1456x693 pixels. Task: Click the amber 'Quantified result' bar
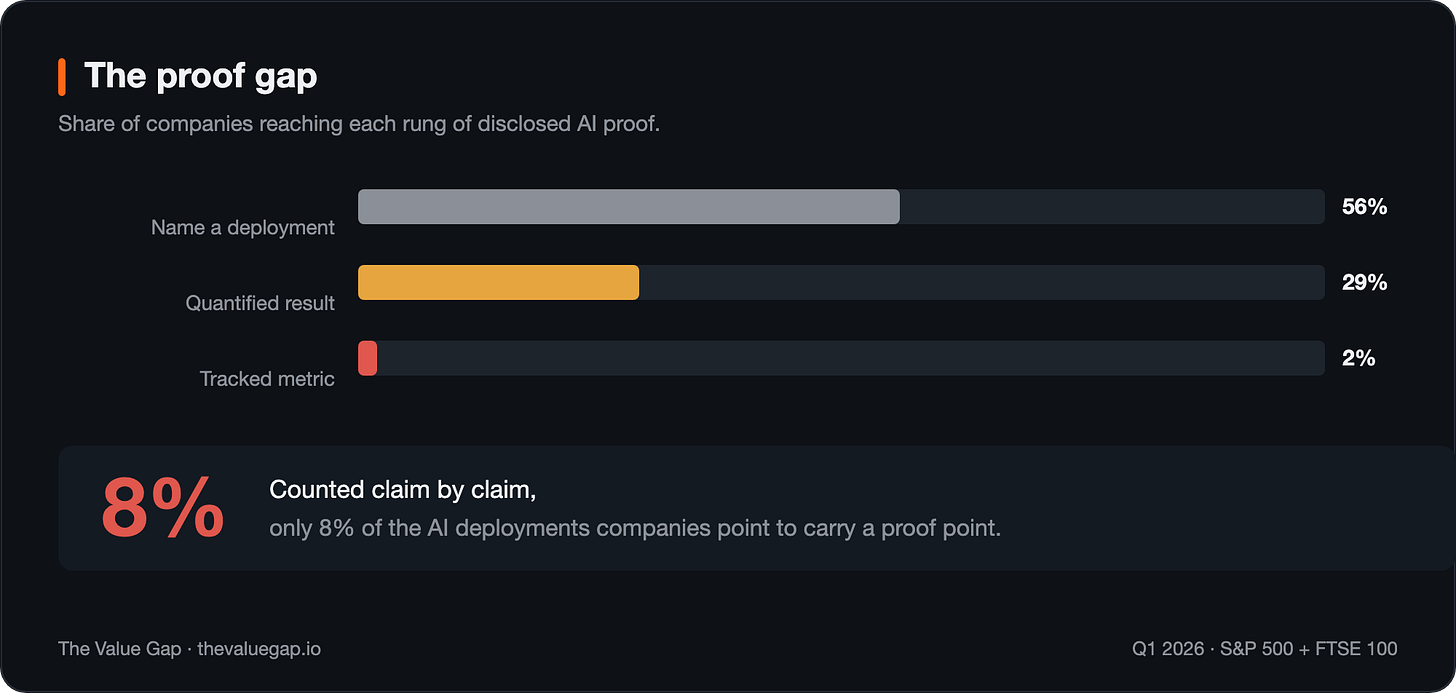tap(498, 283)
